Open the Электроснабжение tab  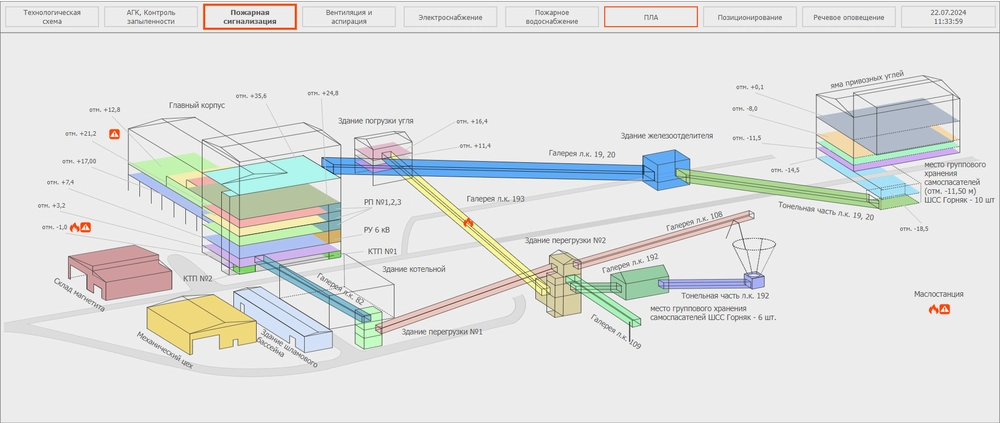tap(449, 18)
